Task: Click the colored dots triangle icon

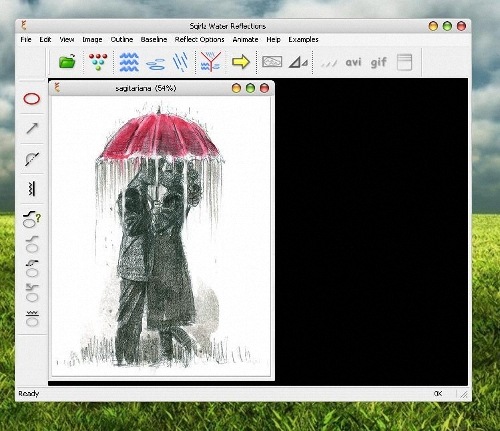Action: click(x=98, y=62)
